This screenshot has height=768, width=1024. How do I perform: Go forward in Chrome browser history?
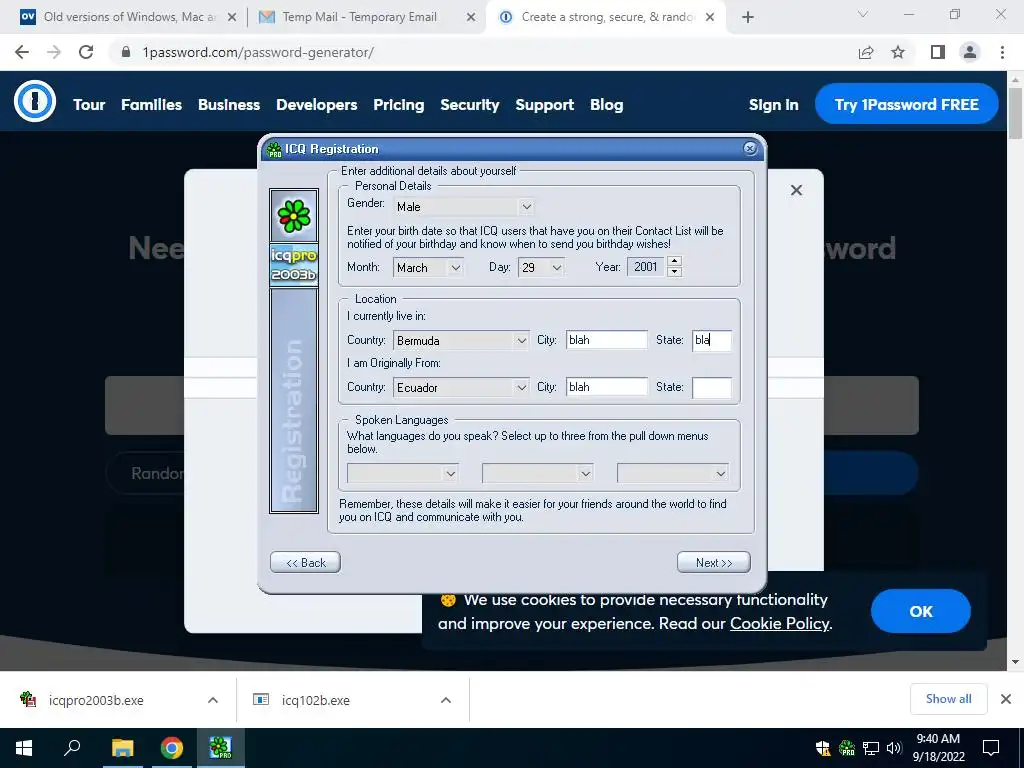click(54, 52)
